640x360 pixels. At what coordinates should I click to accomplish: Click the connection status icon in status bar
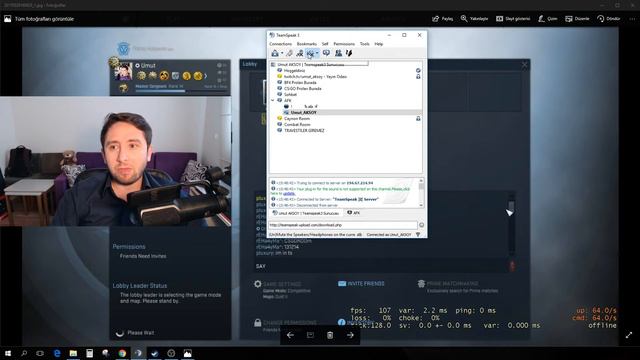pos(418,235)
